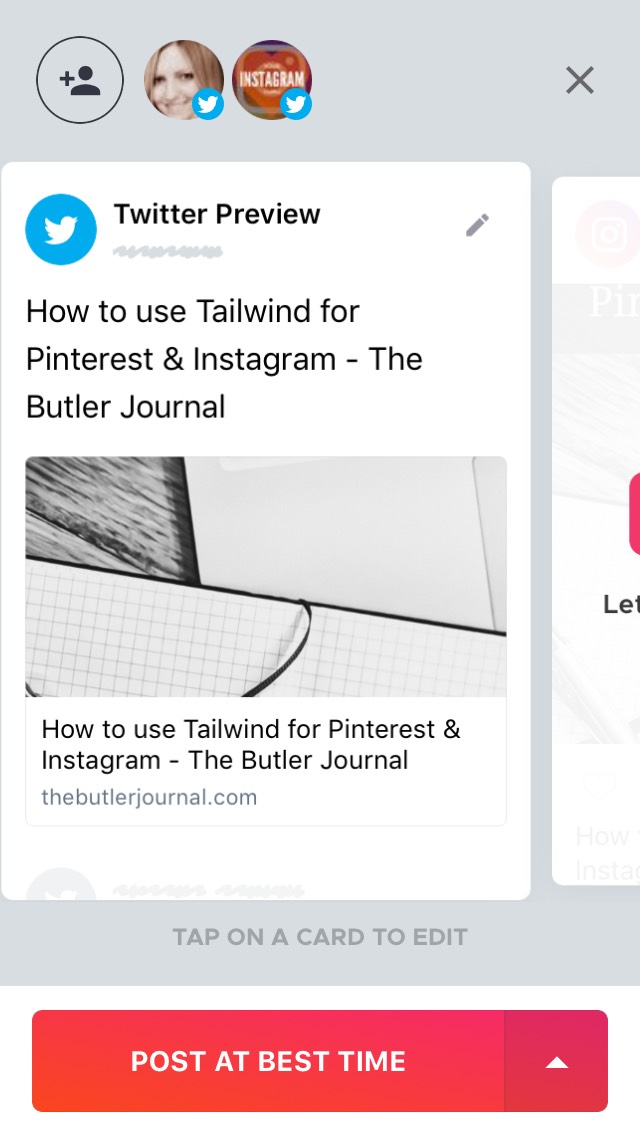The image size is (640, 1136).
Task: Open the Twitter Preview card heading
Action: (217, 214)
